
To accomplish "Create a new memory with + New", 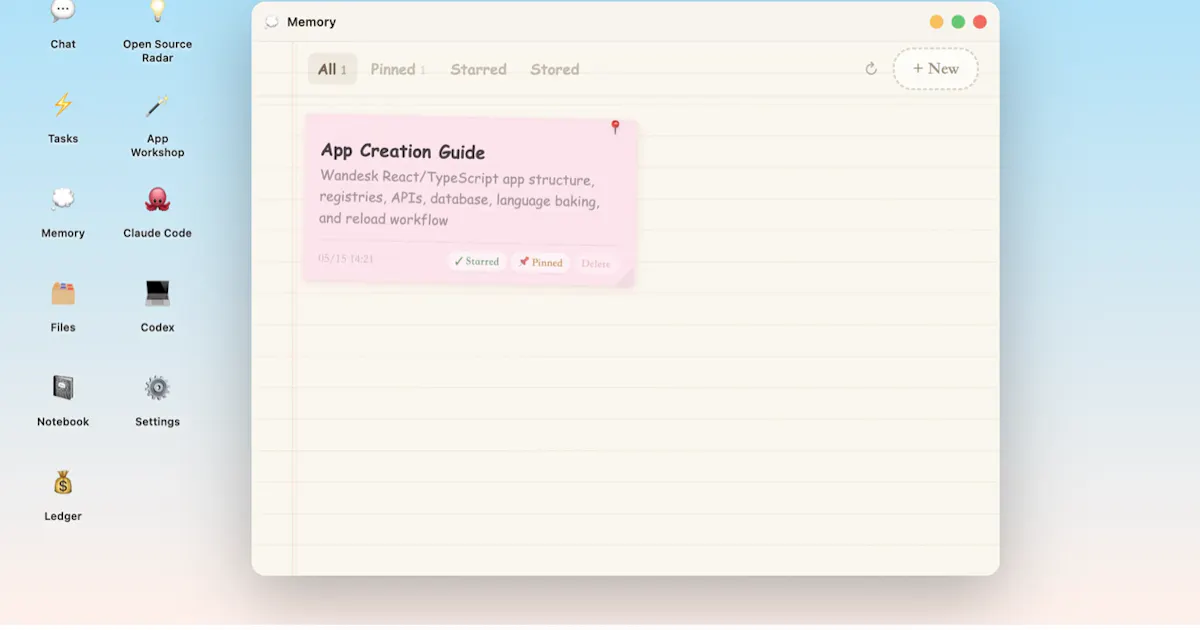I will tap(935, 69).
